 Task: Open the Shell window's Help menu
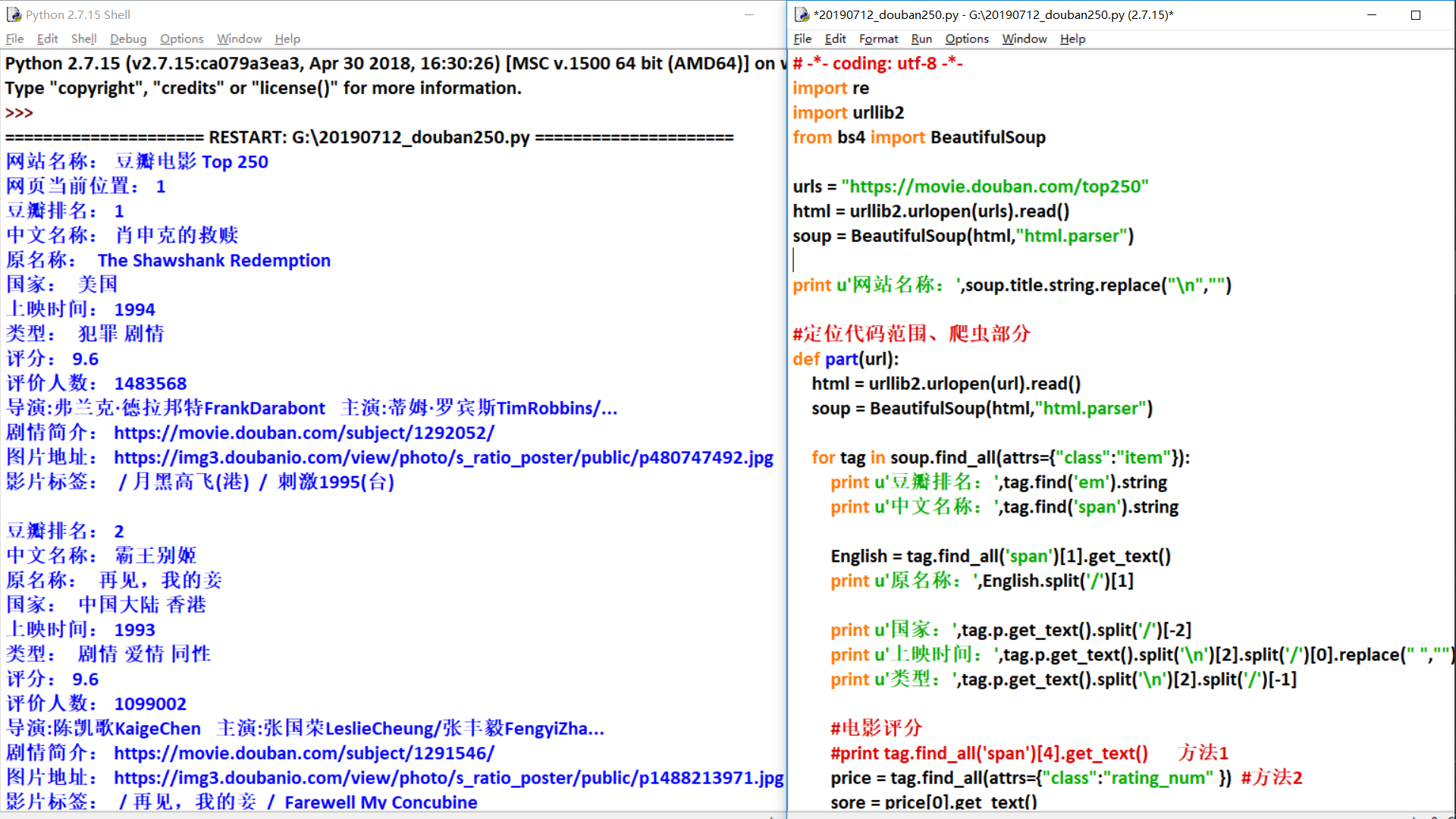[x=287, y=39]
